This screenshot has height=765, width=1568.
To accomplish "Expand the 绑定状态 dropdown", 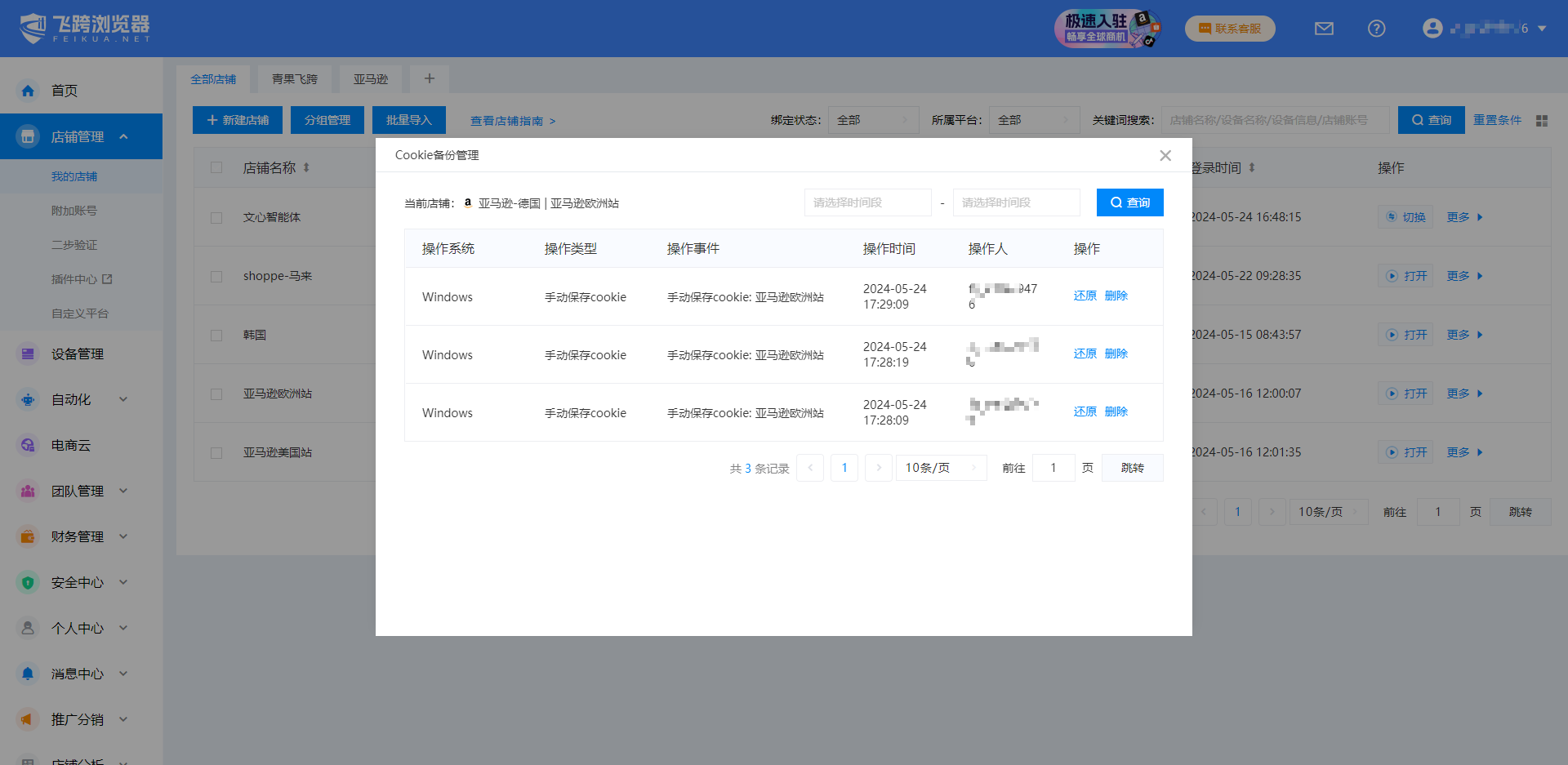I will click(872, 120).
